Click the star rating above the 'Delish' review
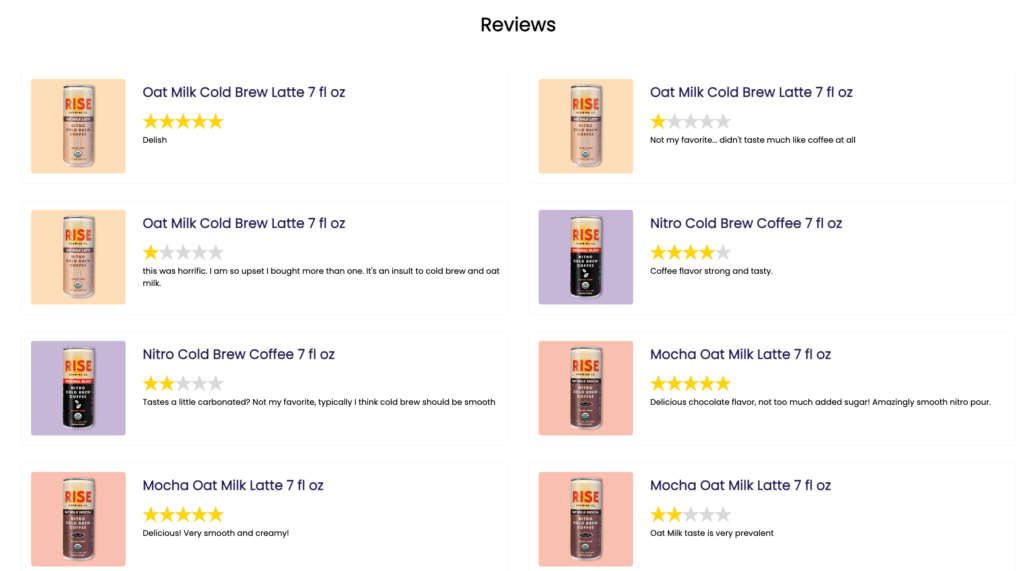 183,122
